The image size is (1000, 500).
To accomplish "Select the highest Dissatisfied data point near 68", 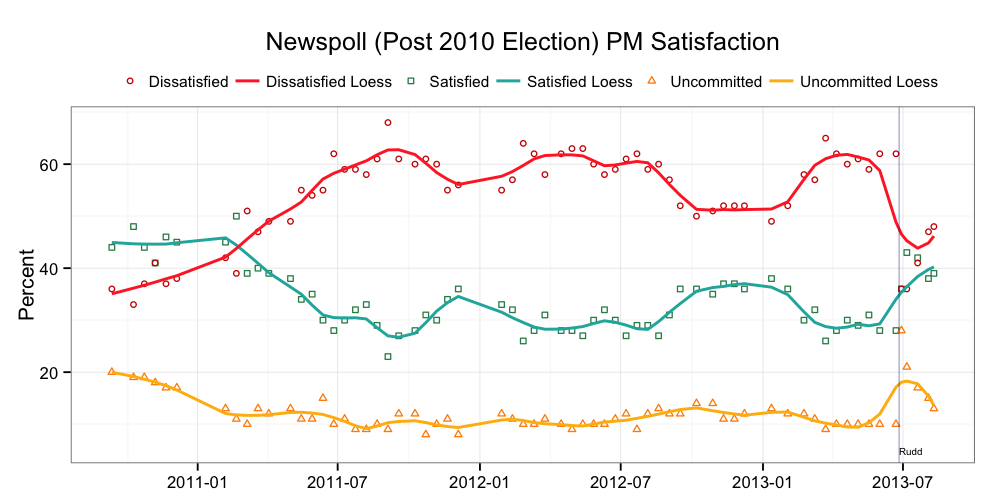I will 388,123.
